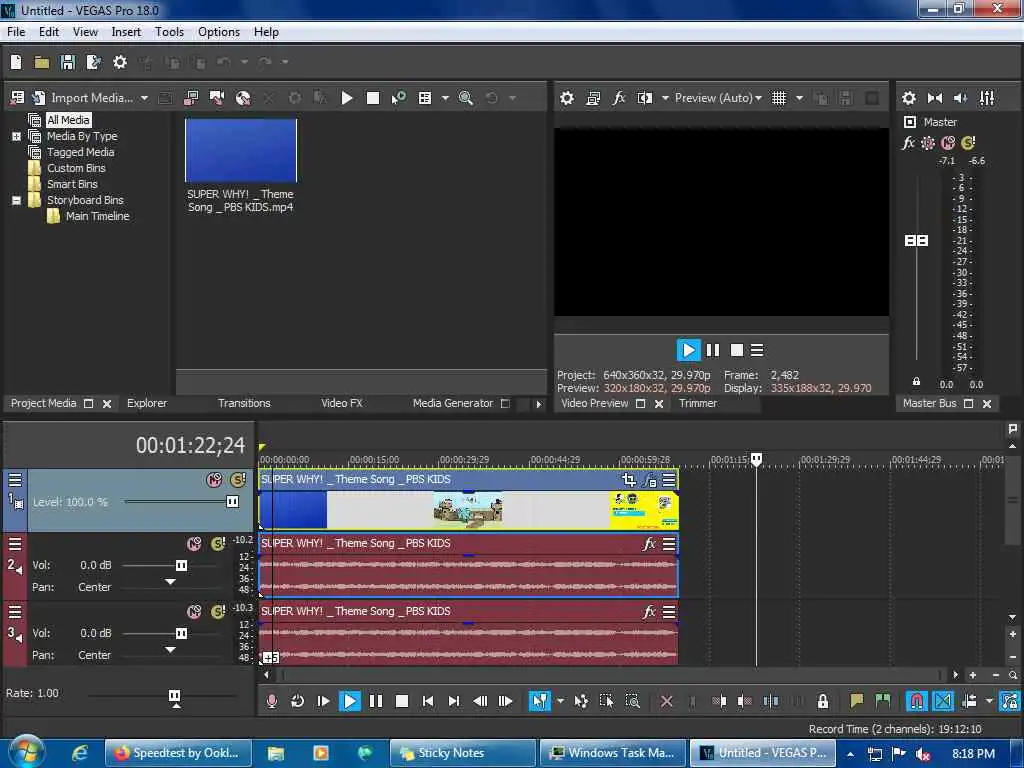Toggle Loop Playback in timeline transport
This screenshot has width=1024, height=768.
pyautogui.click(x=297, y=701)
